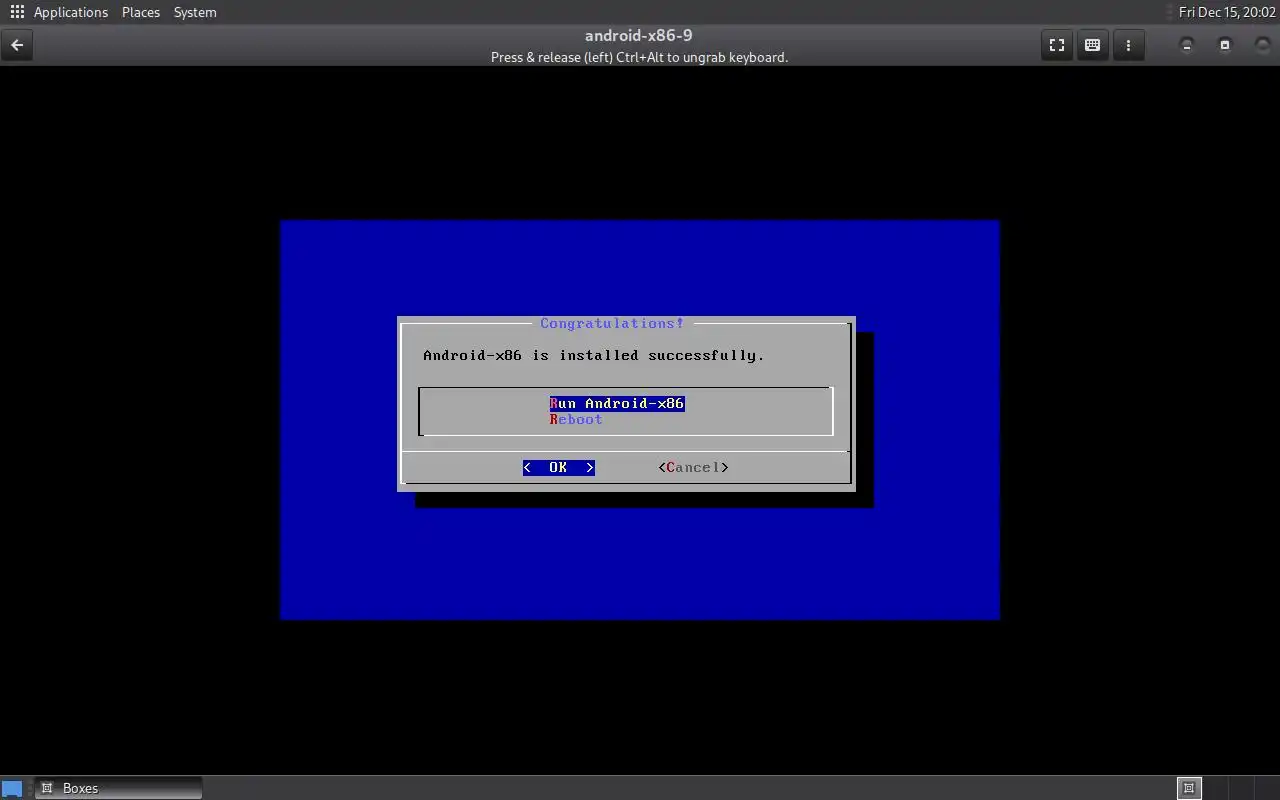Screen dimensions: 1280x800
Task: Open the keyboard shortcuts button
Action: tap(1092, 45)
